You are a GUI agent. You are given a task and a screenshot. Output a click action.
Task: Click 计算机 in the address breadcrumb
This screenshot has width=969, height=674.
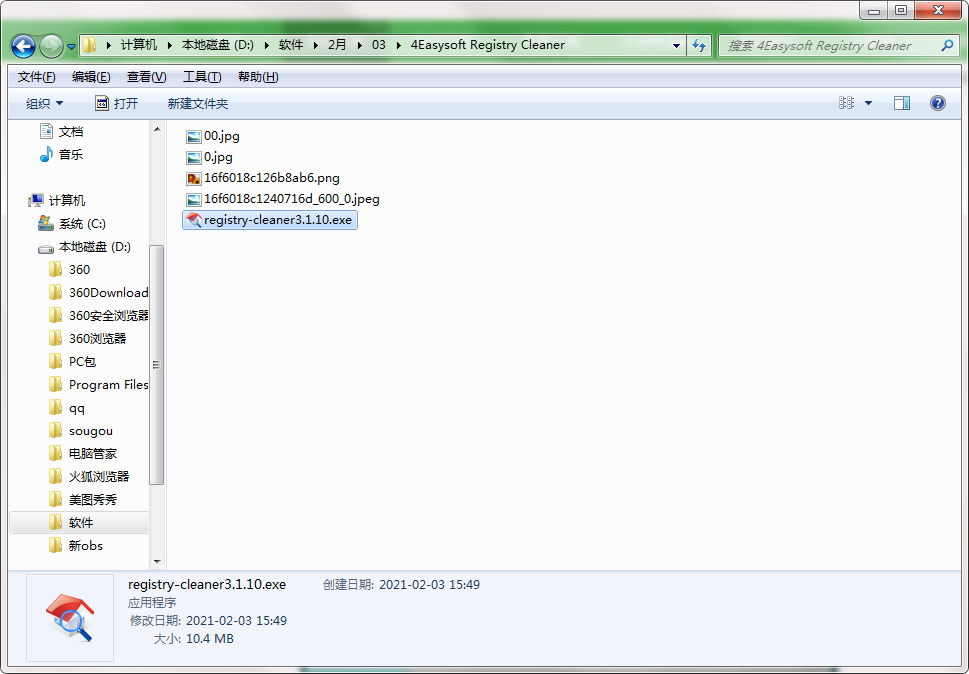[x=139, y=45]
